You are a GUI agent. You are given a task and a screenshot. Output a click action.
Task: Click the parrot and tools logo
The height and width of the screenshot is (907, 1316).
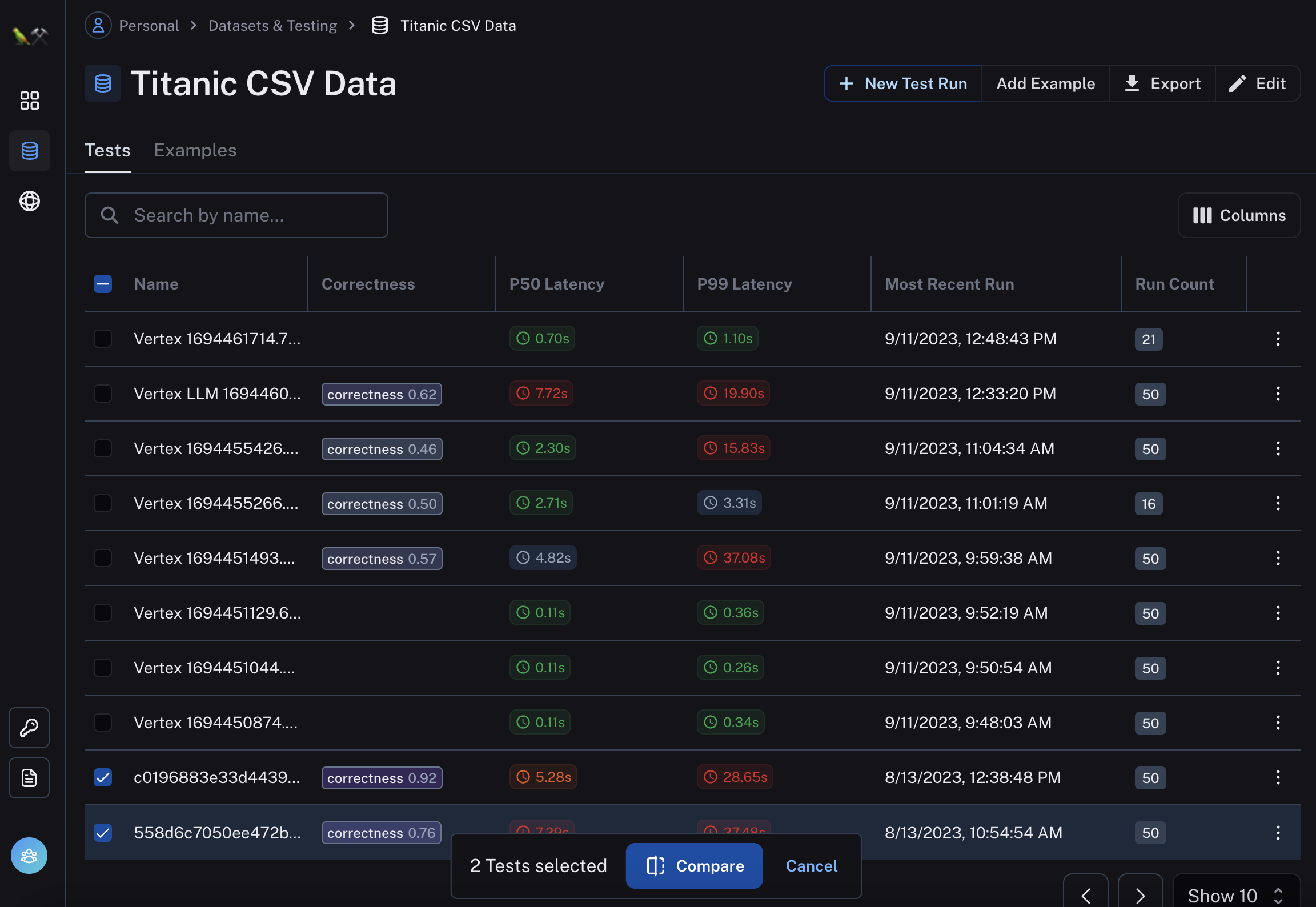pos(30,36)
